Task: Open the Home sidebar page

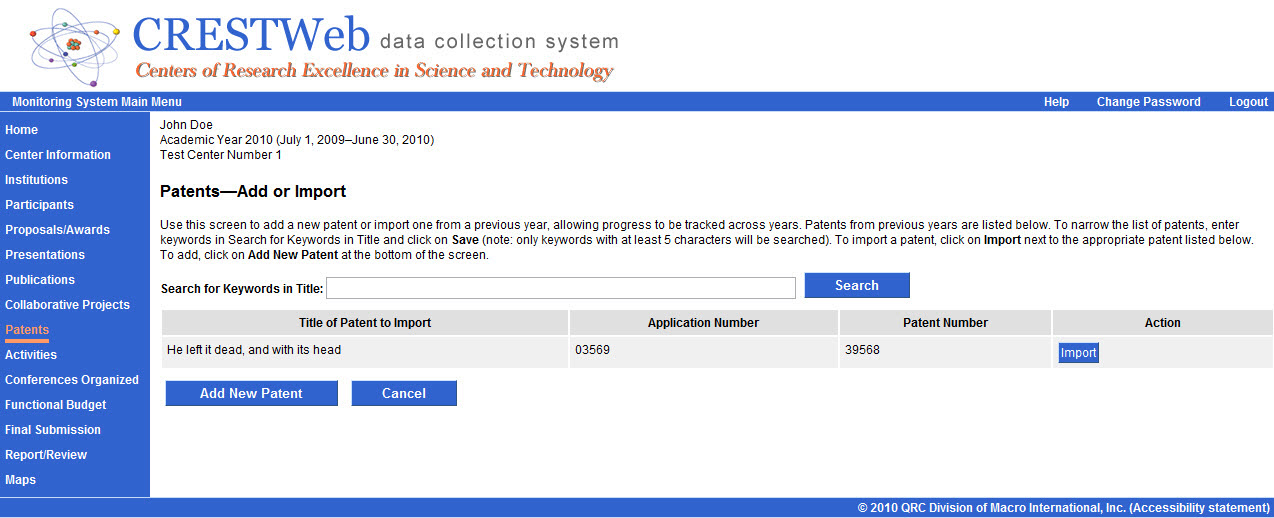Action: 21,130
